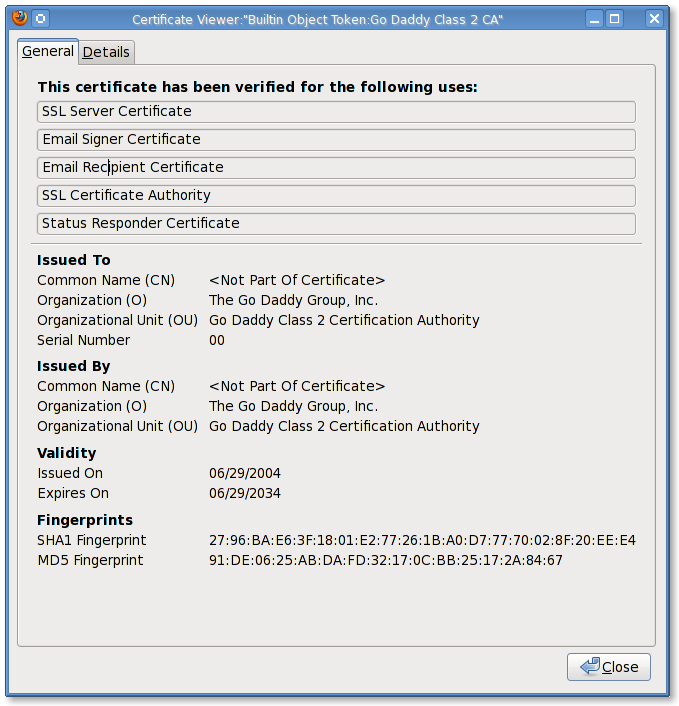The height and width of the screenshot is (706, 679).
Task: Click the Email Signer Certificate field
Action: point(336,139)
